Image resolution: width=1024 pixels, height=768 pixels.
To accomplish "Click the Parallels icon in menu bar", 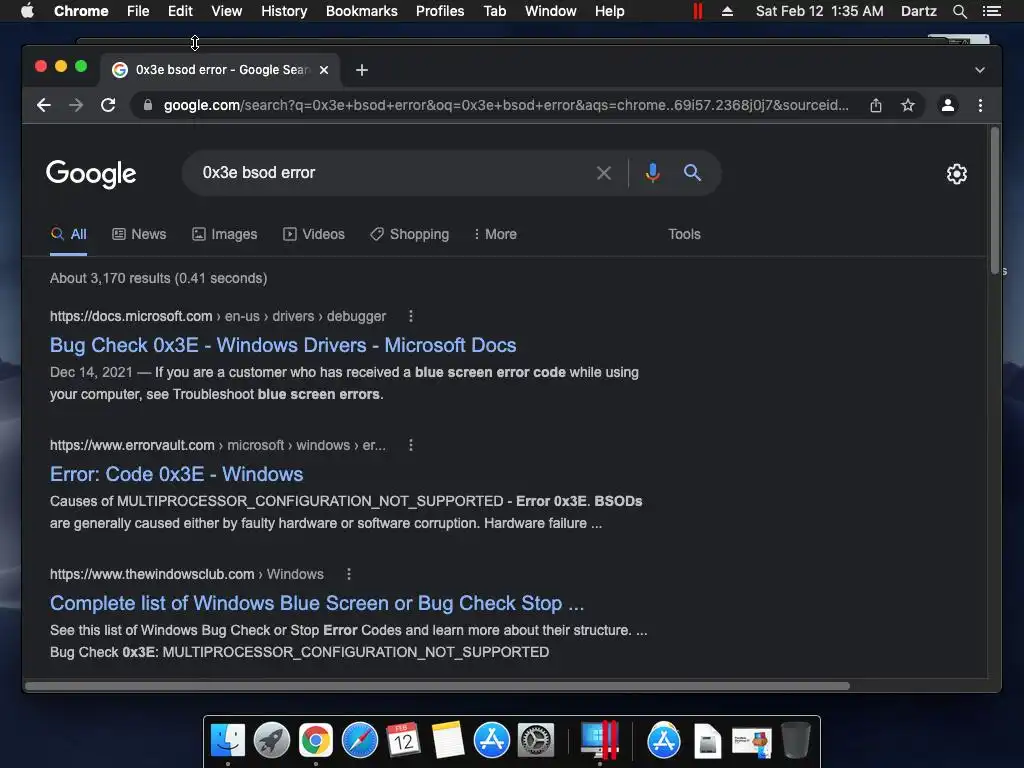I will click(x=697, y=11).
